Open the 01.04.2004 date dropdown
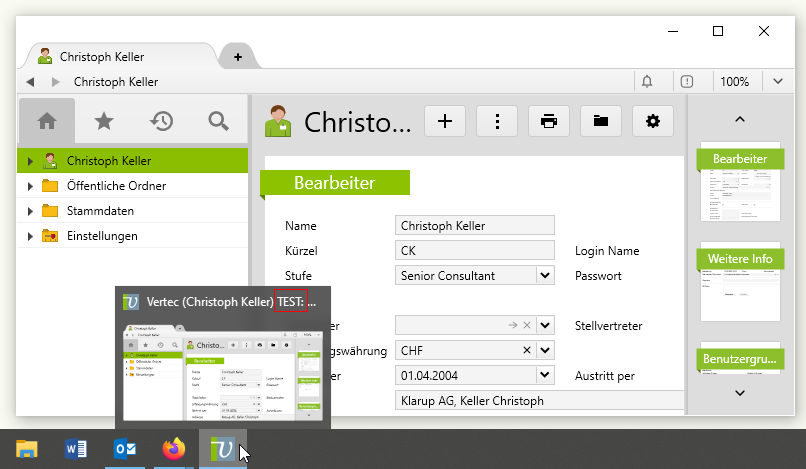Image resolution: width=806 pixels, height=469 pixels. (x=545, y=375)
